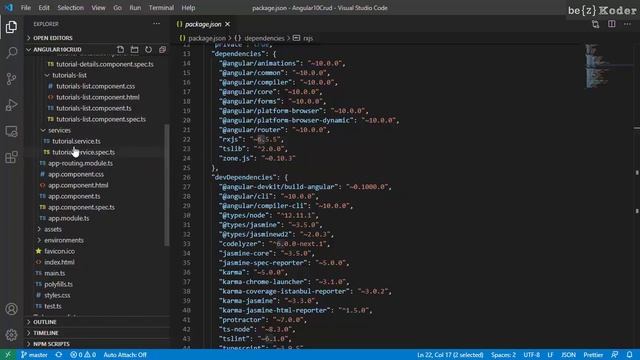Open changes compare icon in editor
Image resolution: width=640 pixels, height=360 pixels.
pos(596,24)
